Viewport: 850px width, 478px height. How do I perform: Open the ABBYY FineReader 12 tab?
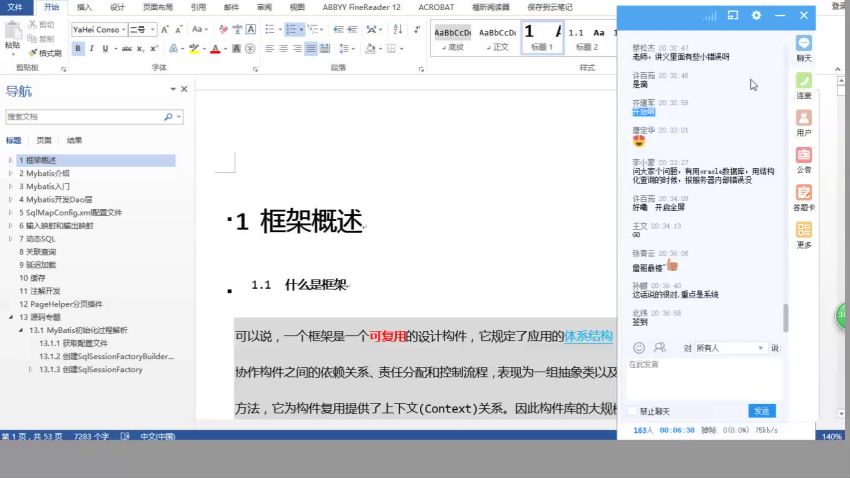tap(362, 7)
